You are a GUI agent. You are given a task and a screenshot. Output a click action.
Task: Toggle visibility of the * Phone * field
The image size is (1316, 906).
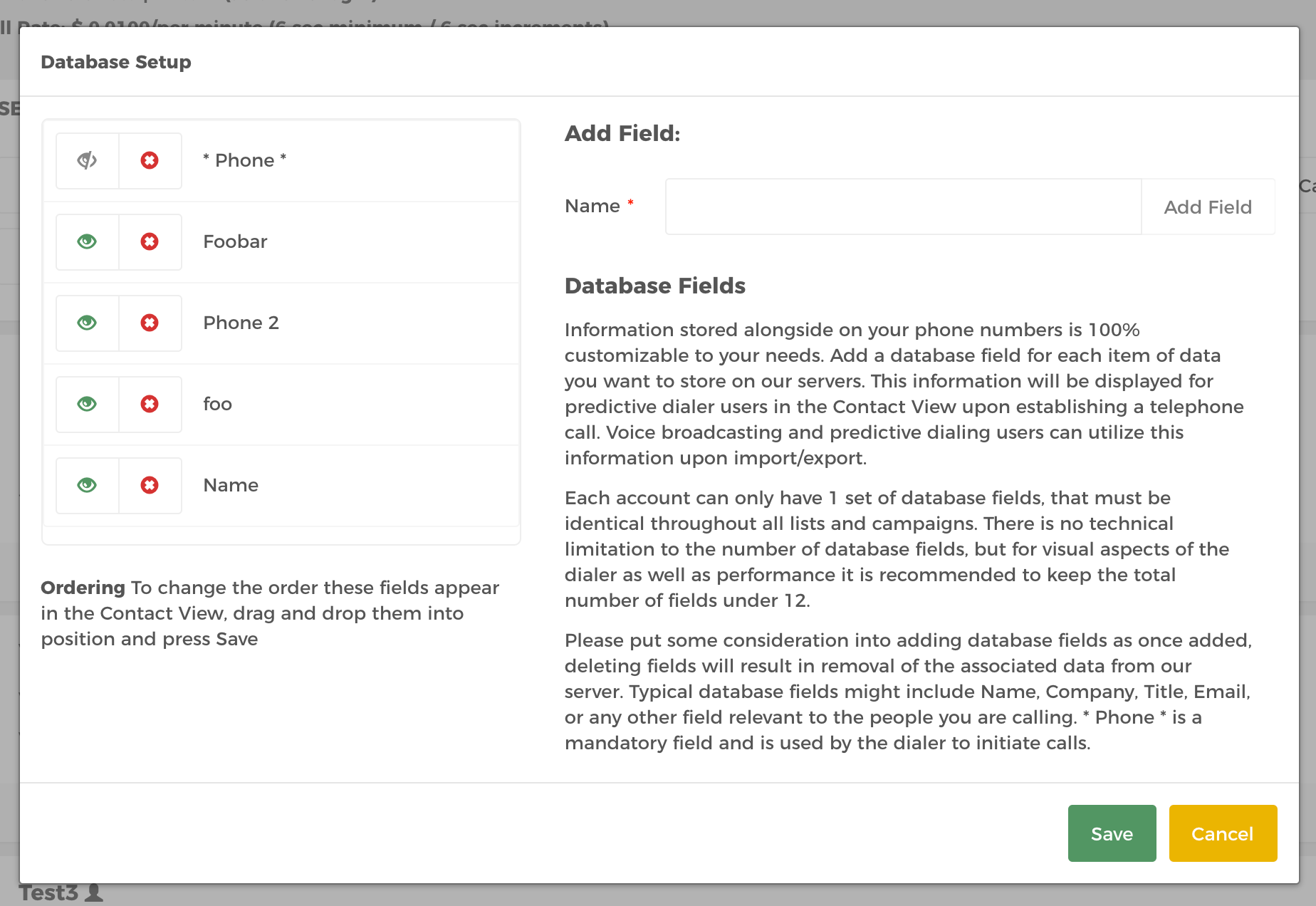[x=88, y=161]
